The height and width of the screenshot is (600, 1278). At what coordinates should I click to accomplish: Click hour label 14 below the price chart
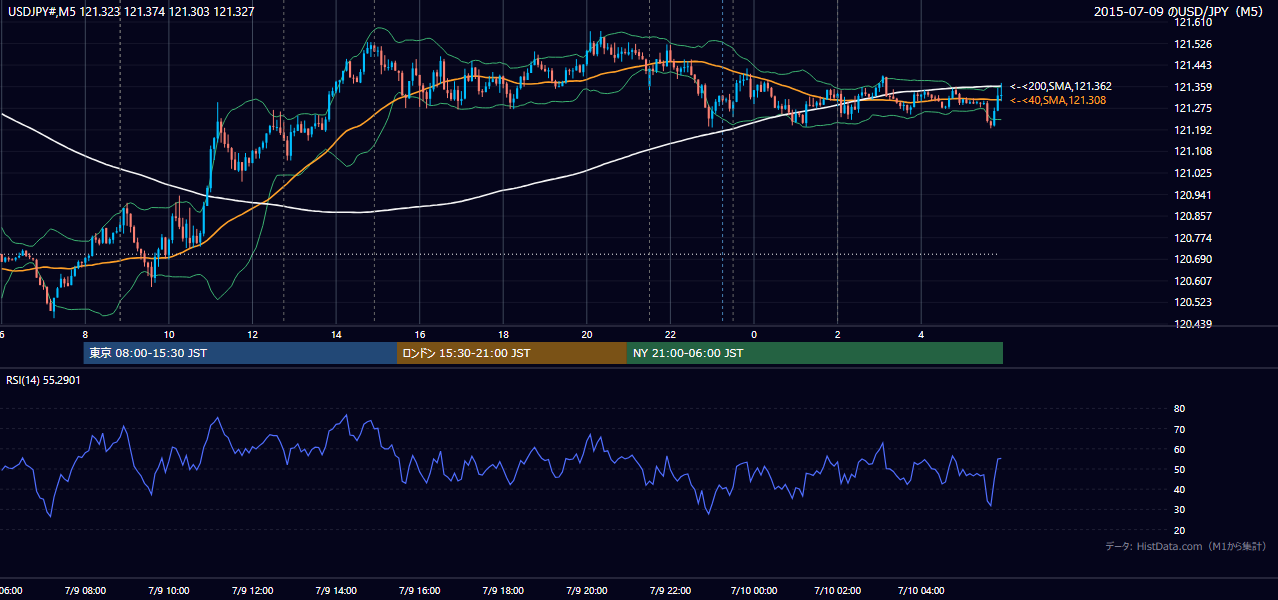click(x=336, y=334)
